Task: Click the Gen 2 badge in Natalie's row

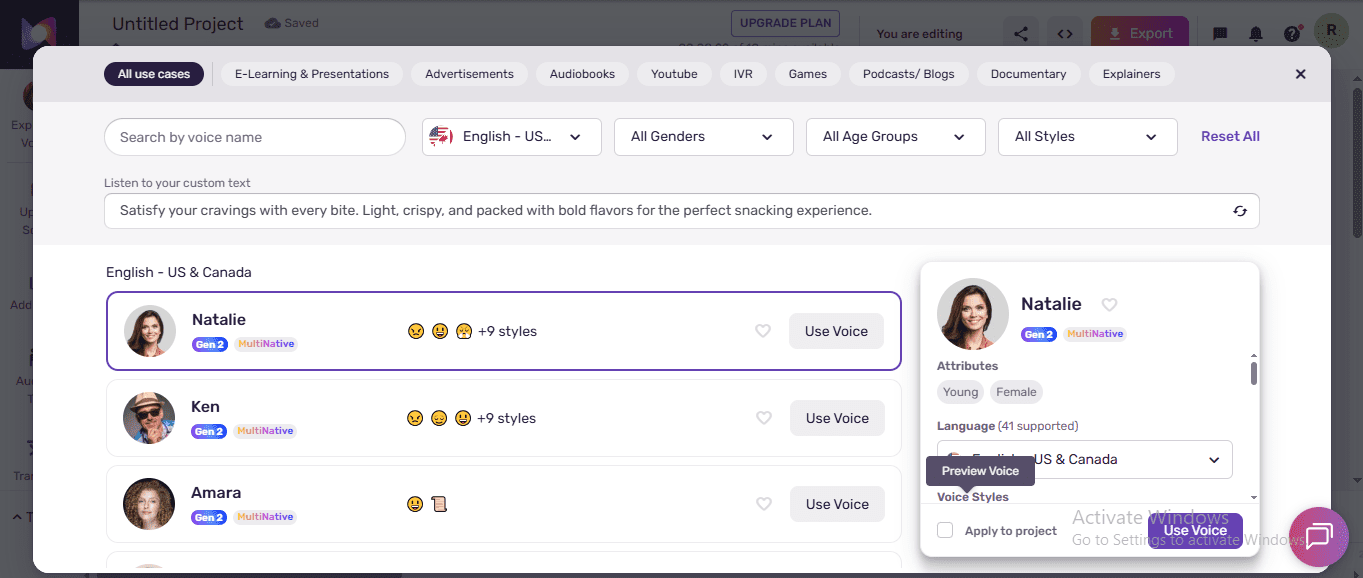Action: (x=210, y=344)
